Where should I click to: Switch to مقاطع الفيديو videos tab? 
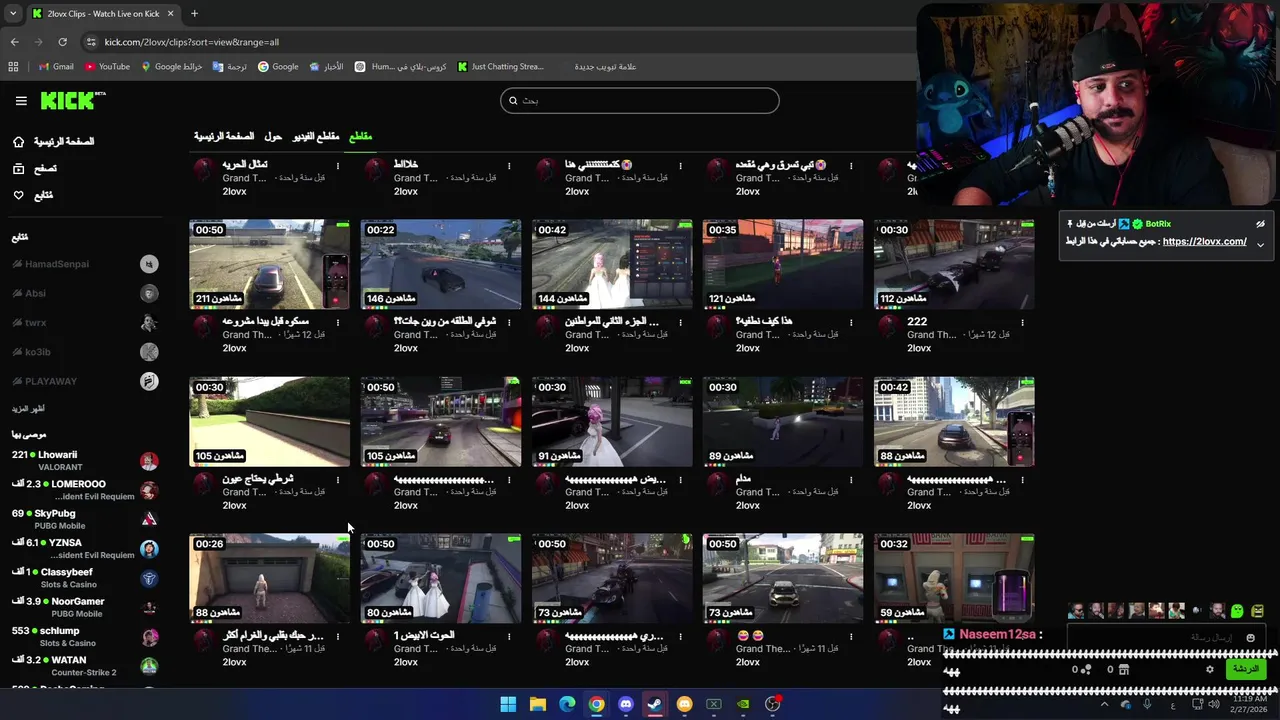pos(316,136)
